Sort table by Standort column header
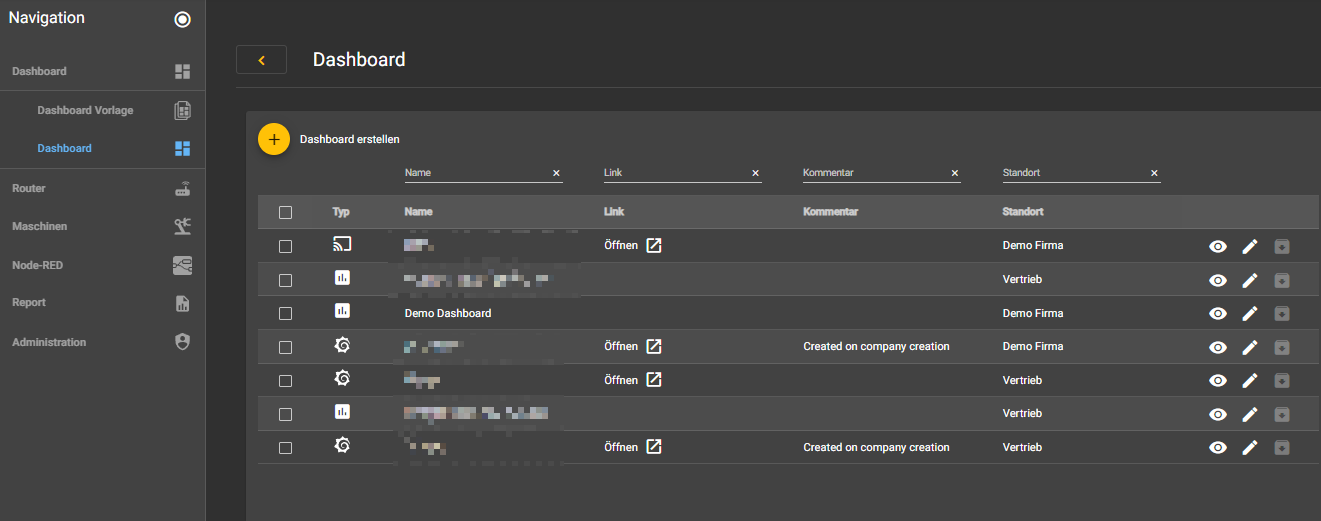The image size is (1321, 521). [1023, 212]
